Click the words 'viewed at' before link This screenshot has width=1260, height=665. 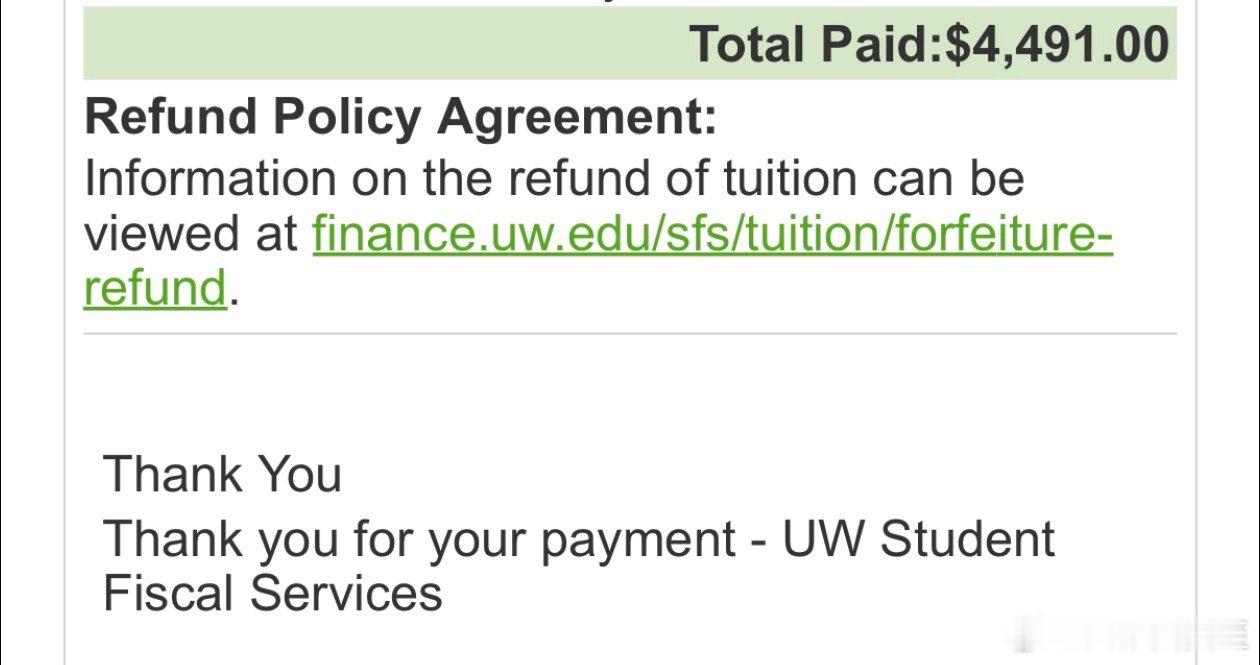pyautogui.click(x=190, y=235)
